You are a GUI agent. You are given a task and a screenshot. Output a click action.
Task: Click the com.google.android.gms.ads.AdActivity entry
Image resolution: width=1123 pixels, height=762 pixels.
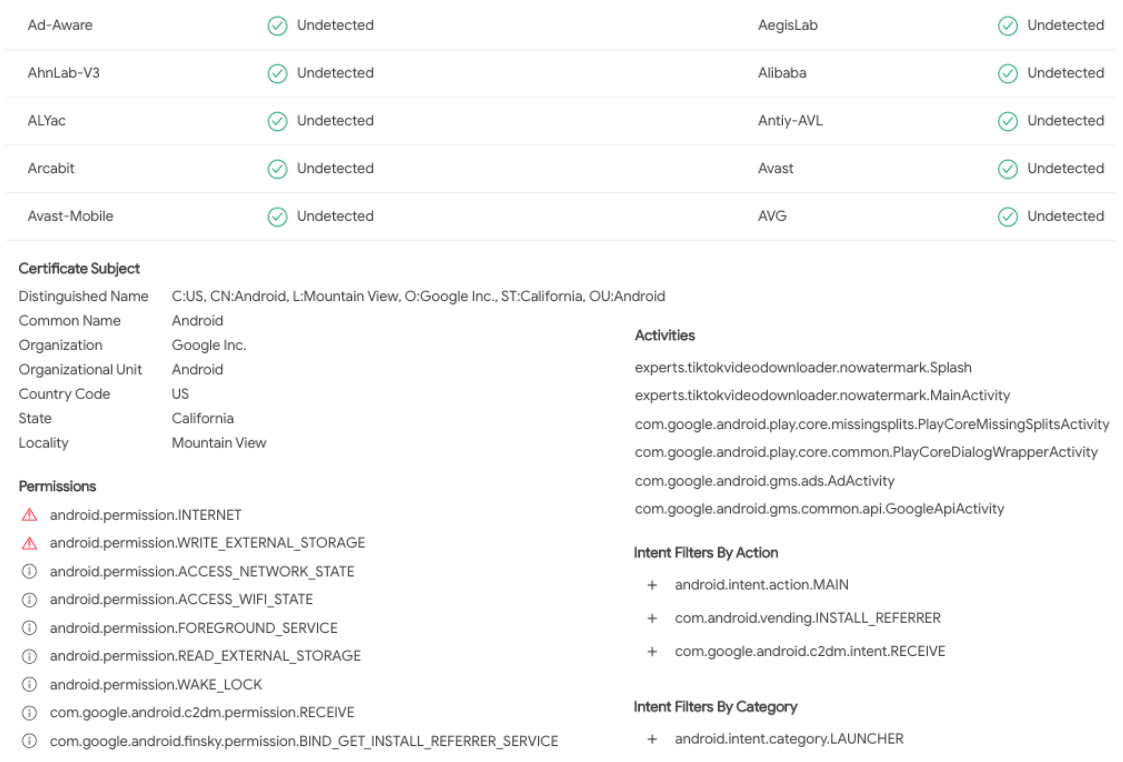click(x=765, y=481)
